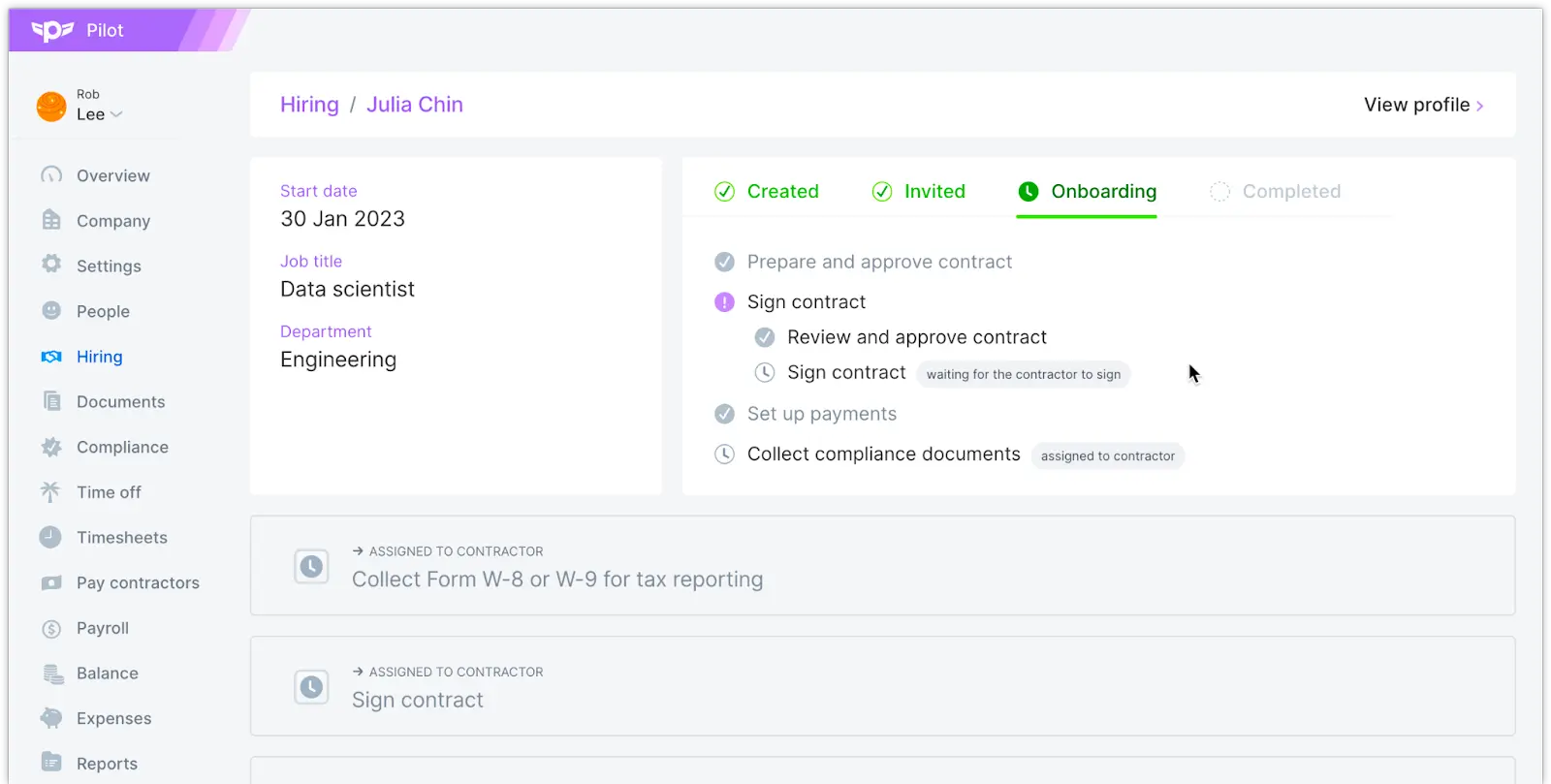Open Pay contractors in sidebar
Viewport: 1551px width, 784px height.
[x=138, y=582]
